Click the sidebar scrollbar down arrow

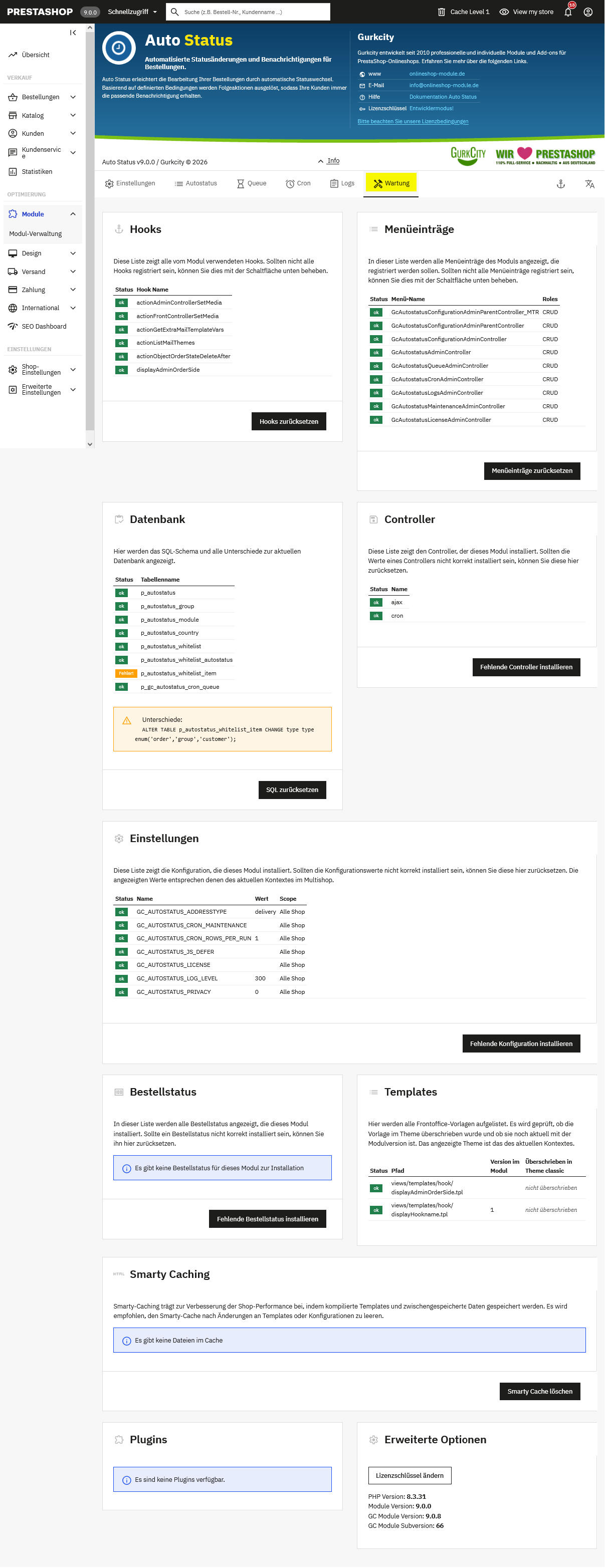pos(90,444)
